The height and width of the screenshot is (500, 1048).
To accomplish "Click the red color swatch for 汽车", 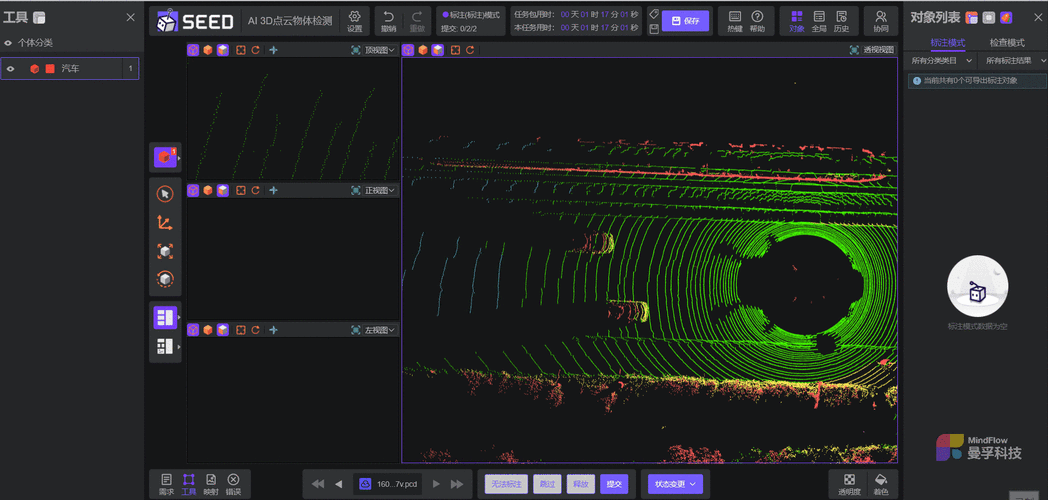I will pos(49,68).
